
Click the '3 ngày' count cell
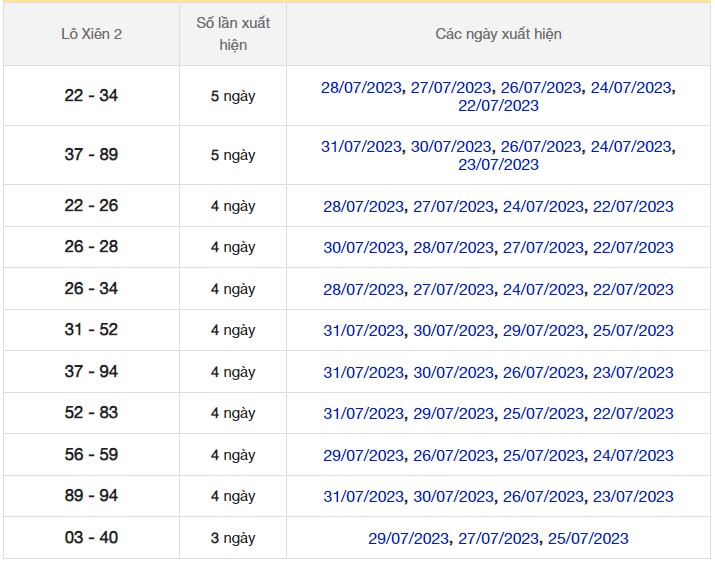coord(233,539)
